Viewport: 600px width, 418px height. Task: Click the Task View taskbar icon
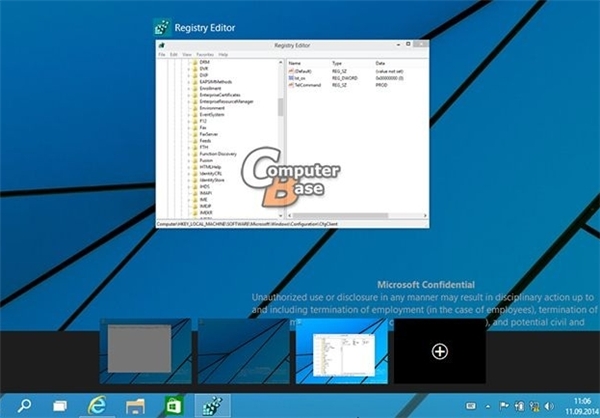point(60,405)
